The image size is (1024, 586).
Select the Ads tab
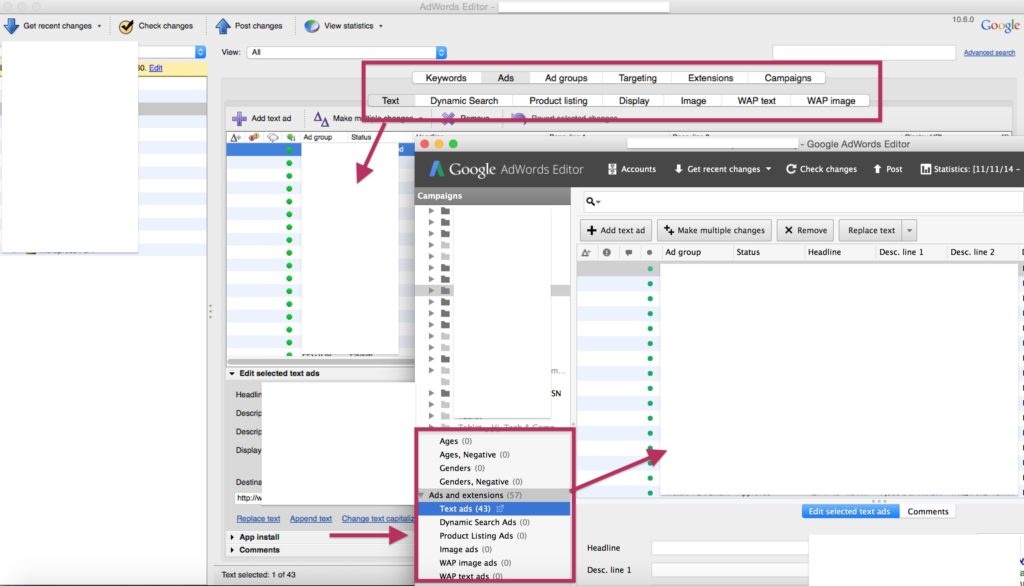(505, 78)
